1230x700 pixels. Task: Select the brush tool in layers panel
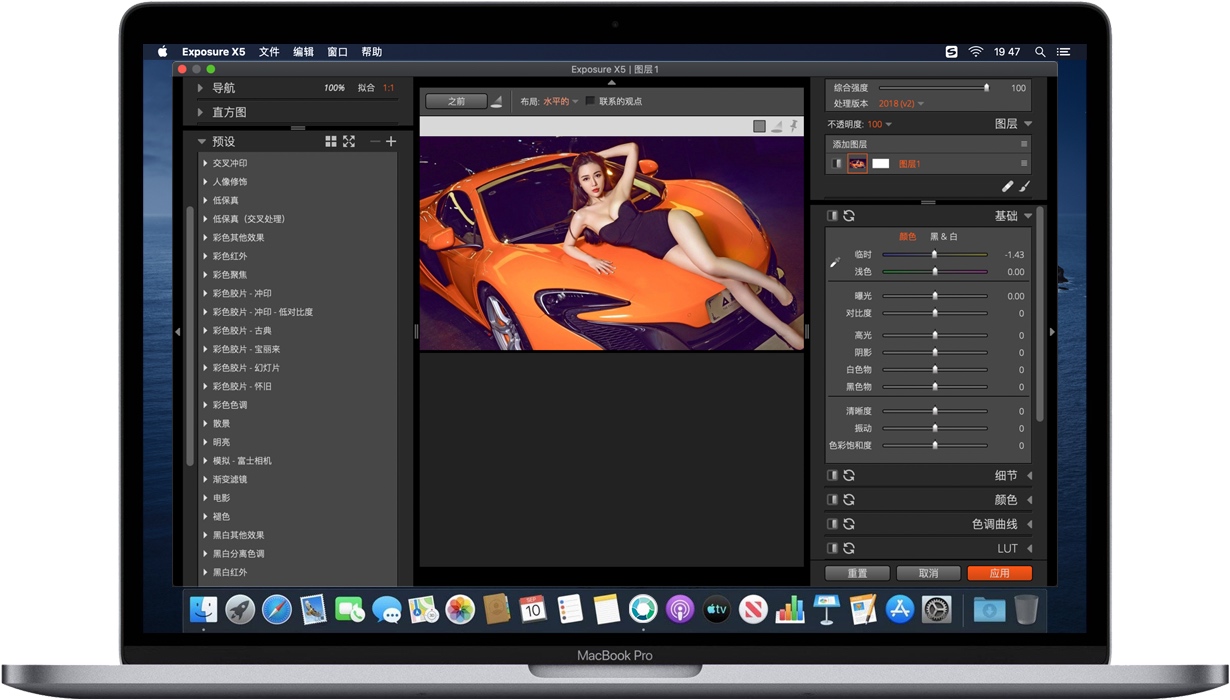[1025, 186]
